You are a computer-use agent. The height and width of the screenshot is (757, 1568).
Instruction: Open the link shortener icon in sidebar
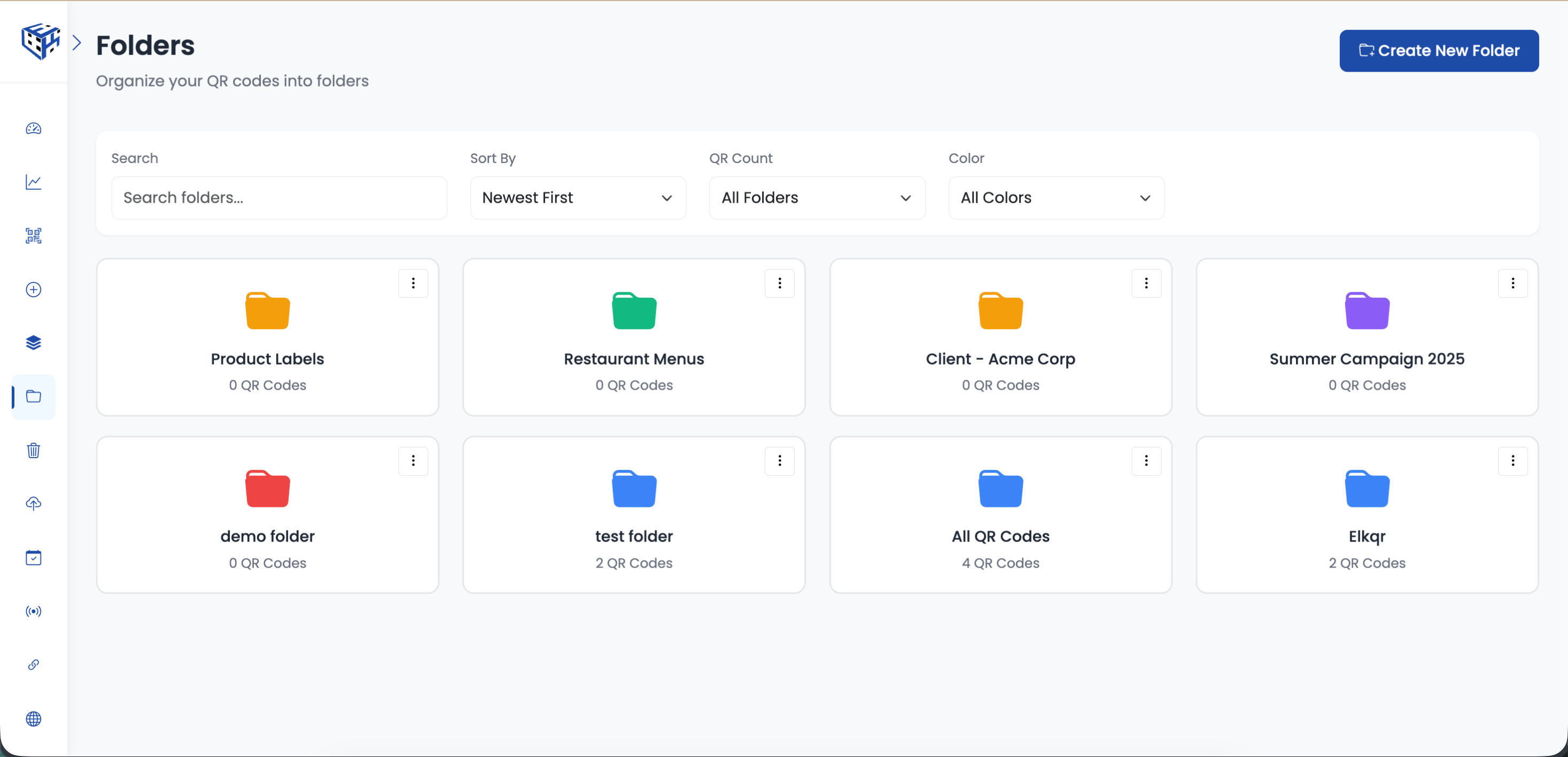tap(34, 665)
